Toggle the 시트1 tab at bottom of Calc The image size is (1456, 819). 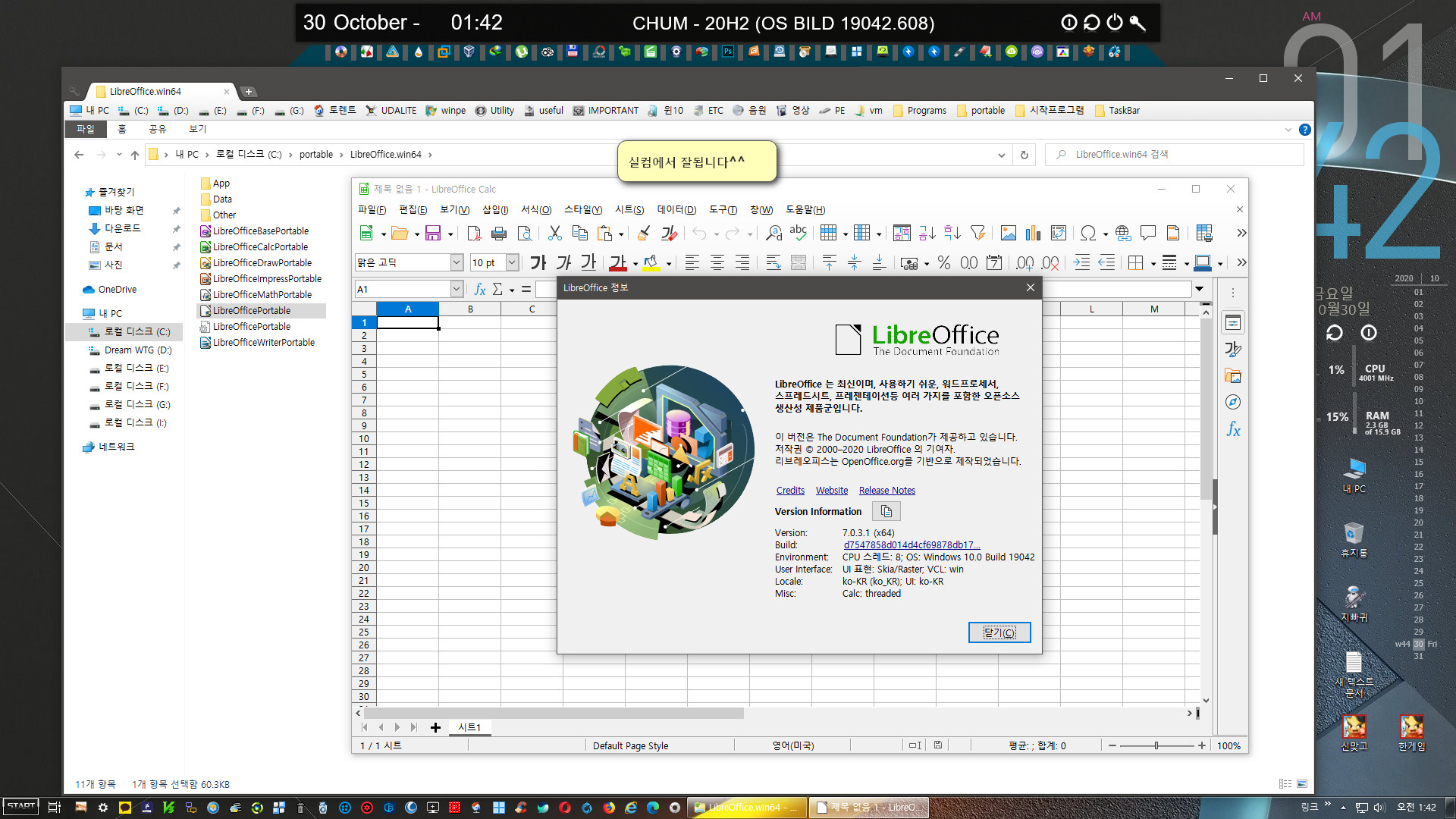click(467, 727)
